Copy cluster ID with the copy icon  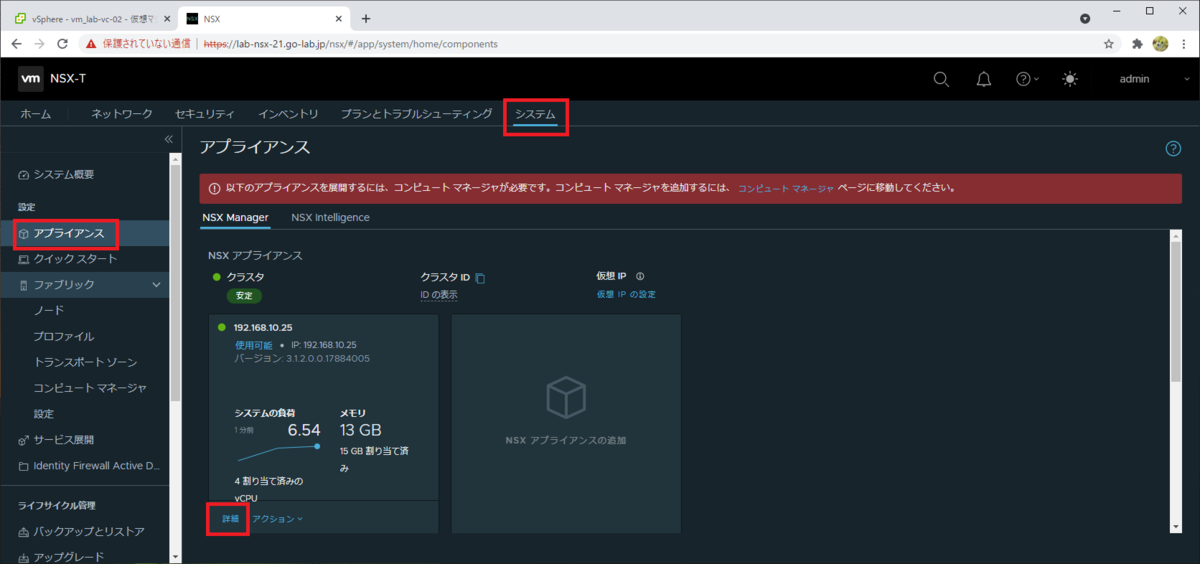point(480,277)
